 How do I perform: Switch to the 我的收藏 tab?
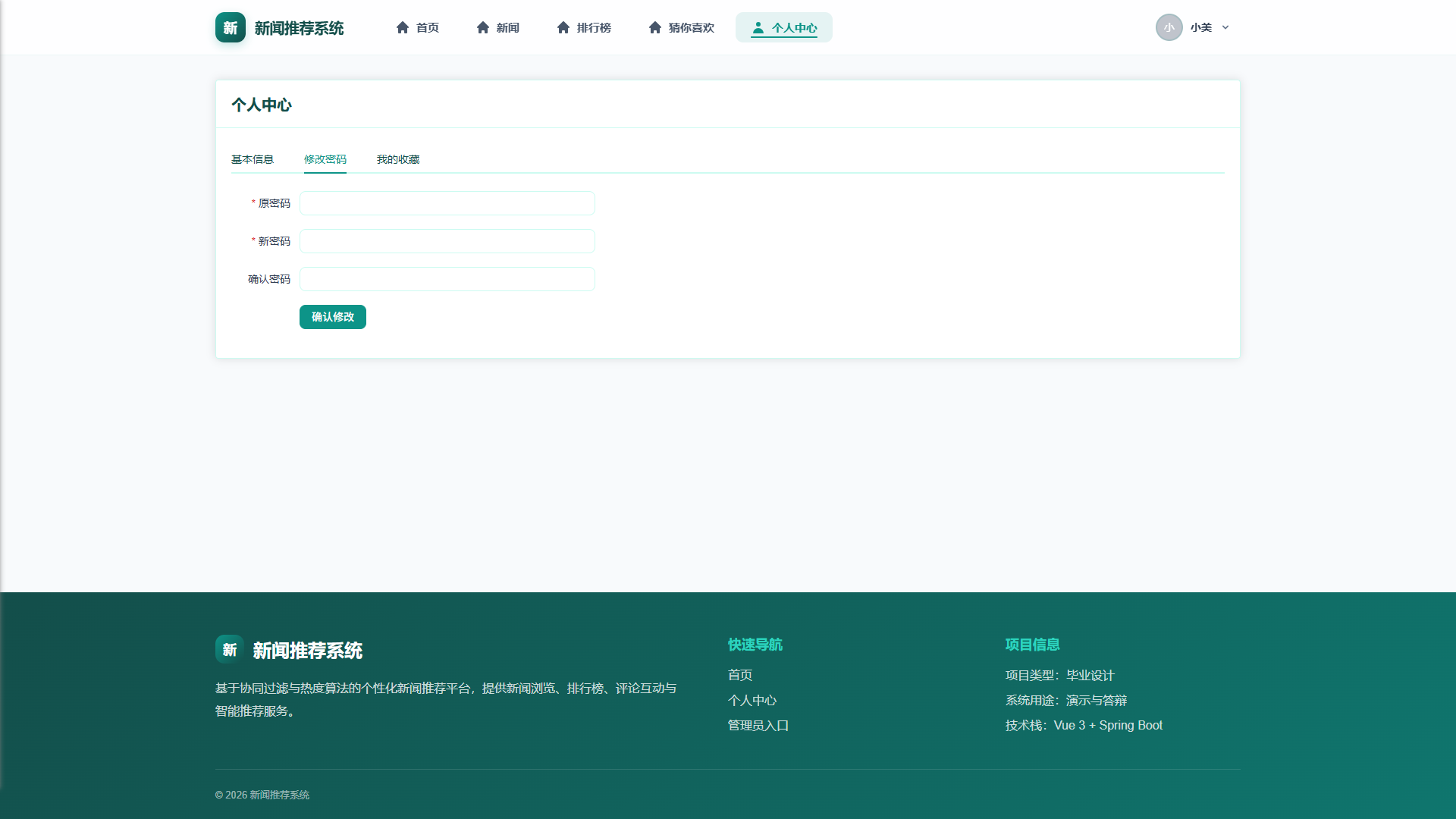398,159
